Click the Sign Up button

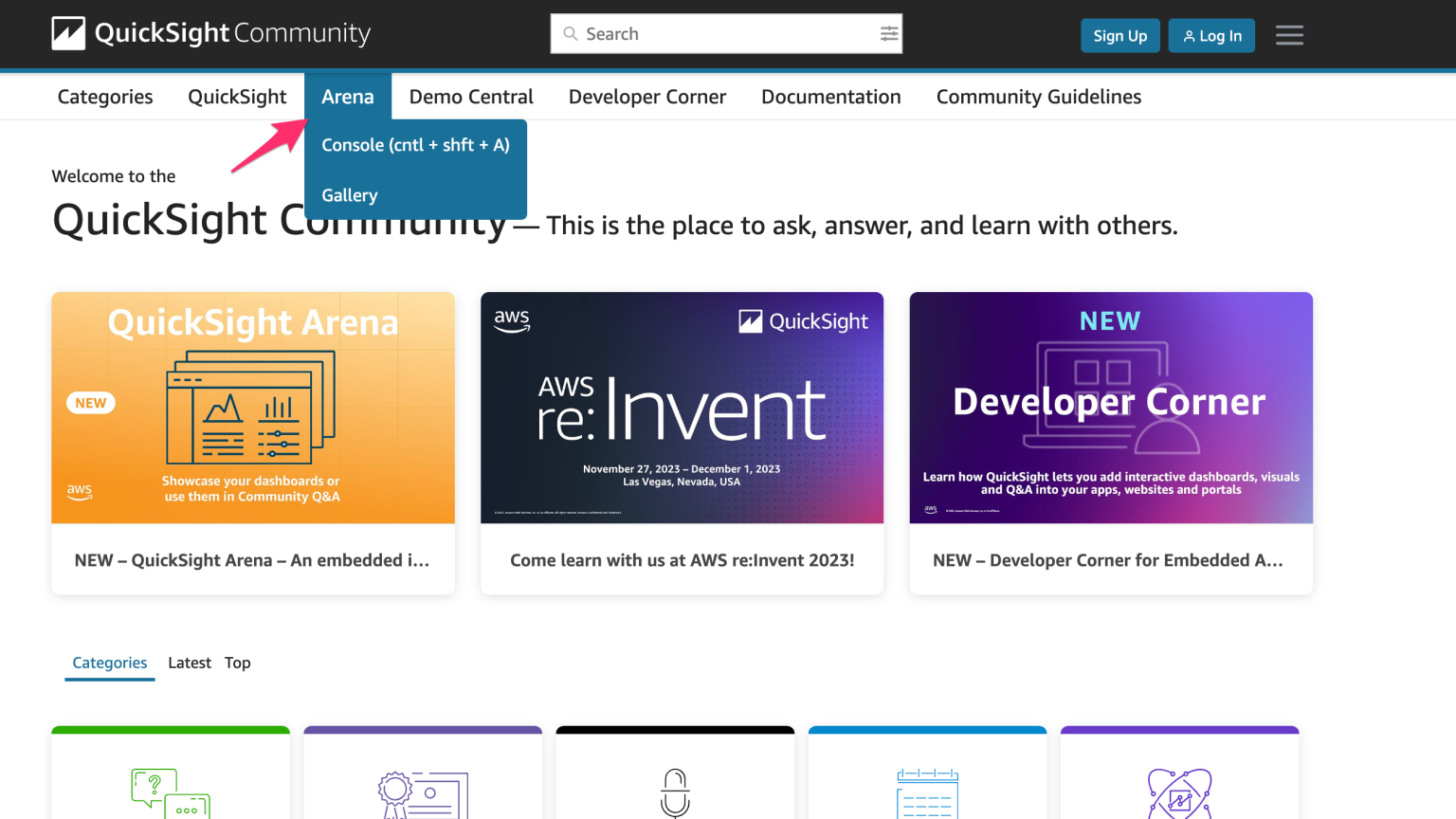coord(1119,35)
